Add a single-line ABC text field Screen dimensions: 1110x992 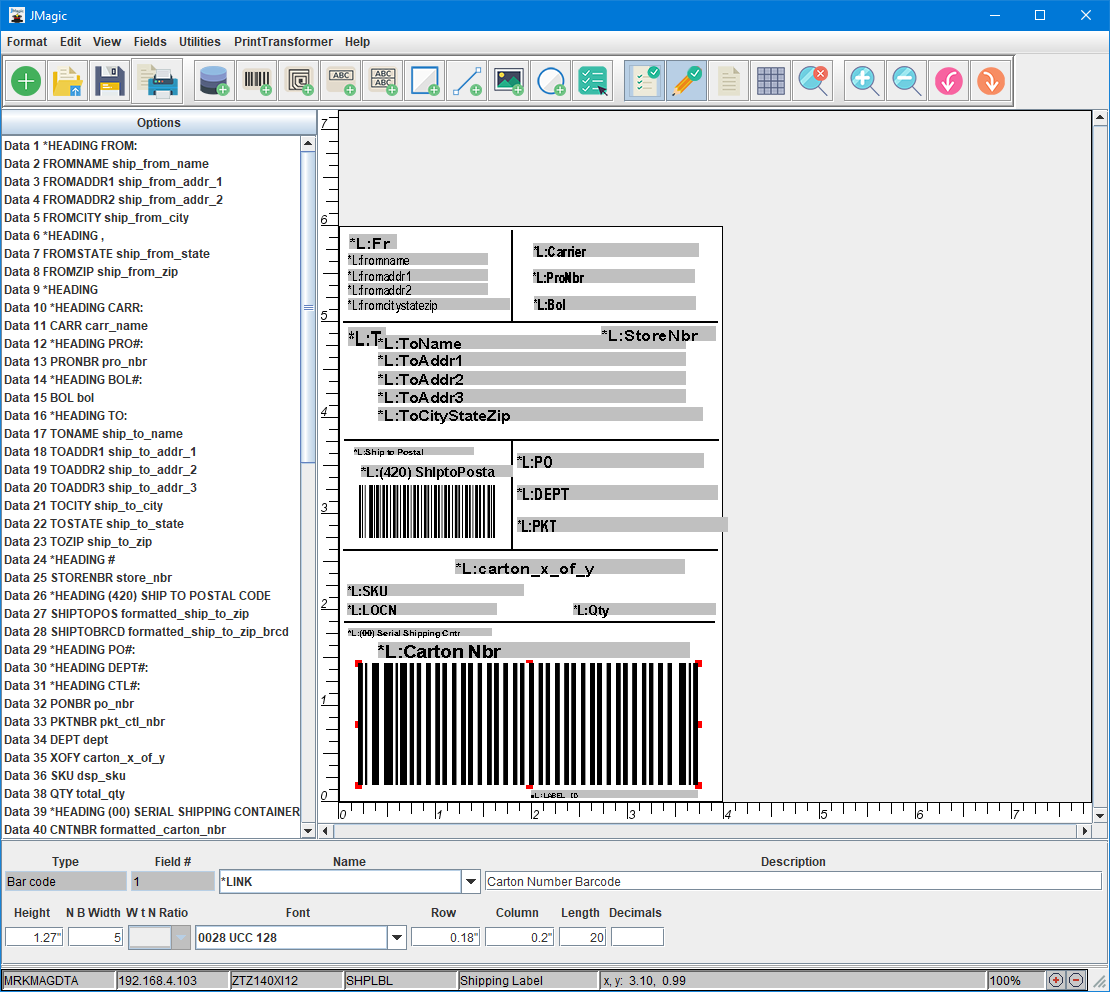tap(341, 81)
